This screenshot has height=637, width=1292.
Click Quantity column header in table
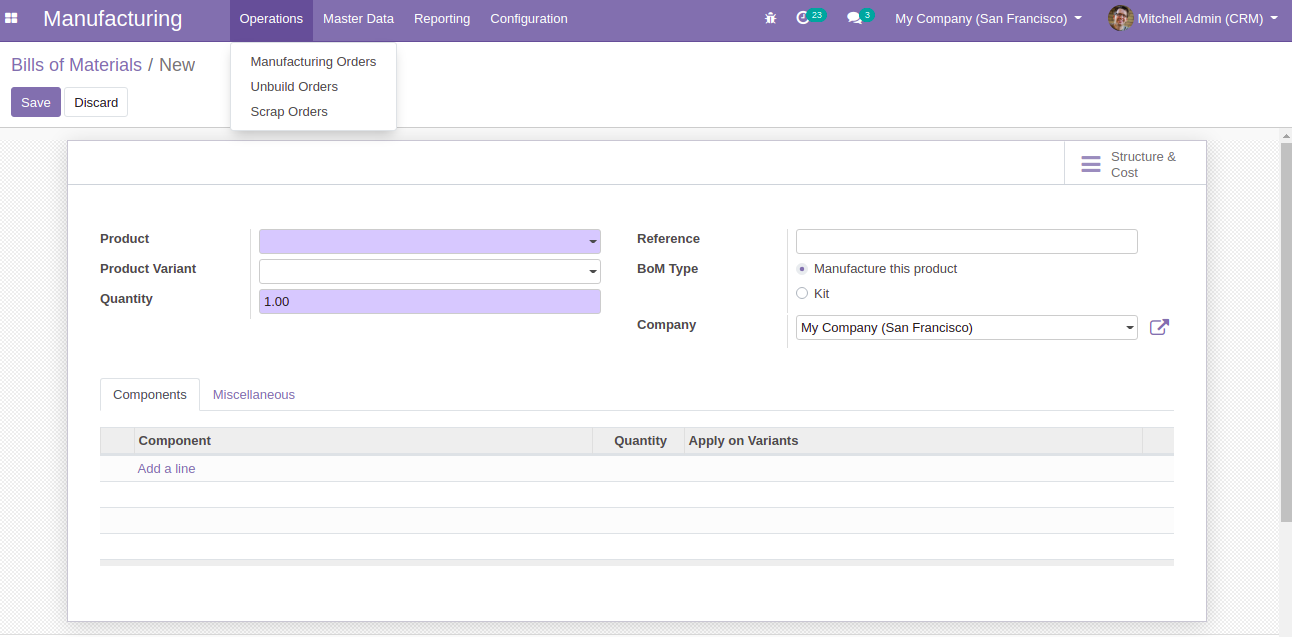click(x=638, y=441)
